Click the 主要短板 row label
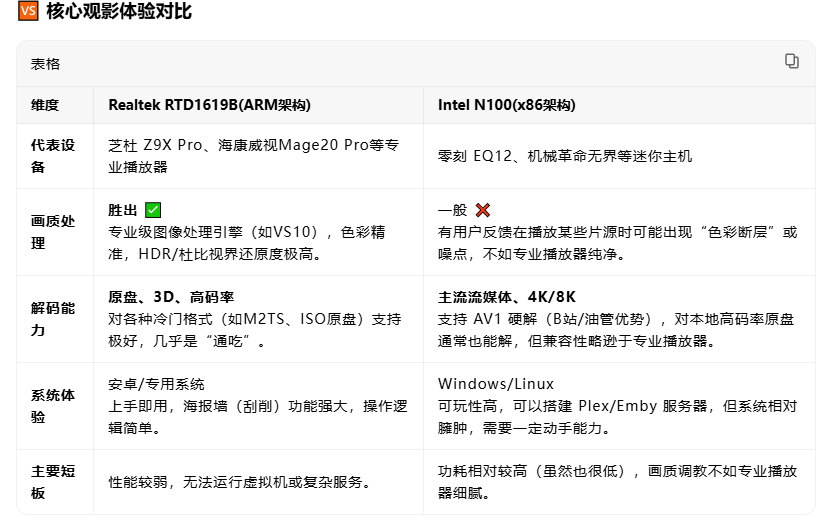 [53, 482]
